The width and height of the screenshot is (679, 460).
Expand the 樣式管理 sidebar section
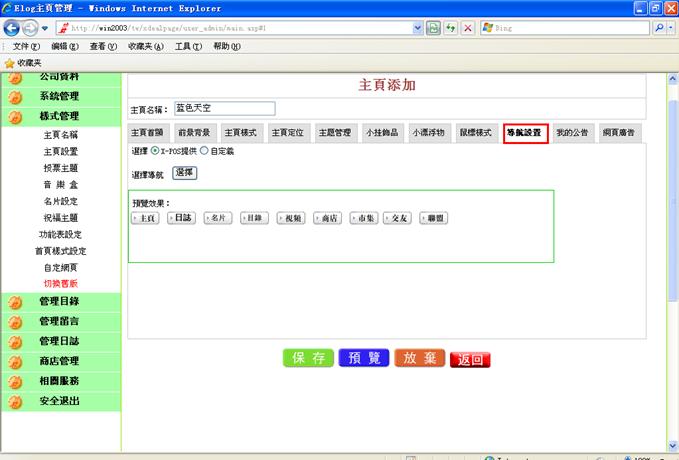pyautogui.click(x=59, y=116)
